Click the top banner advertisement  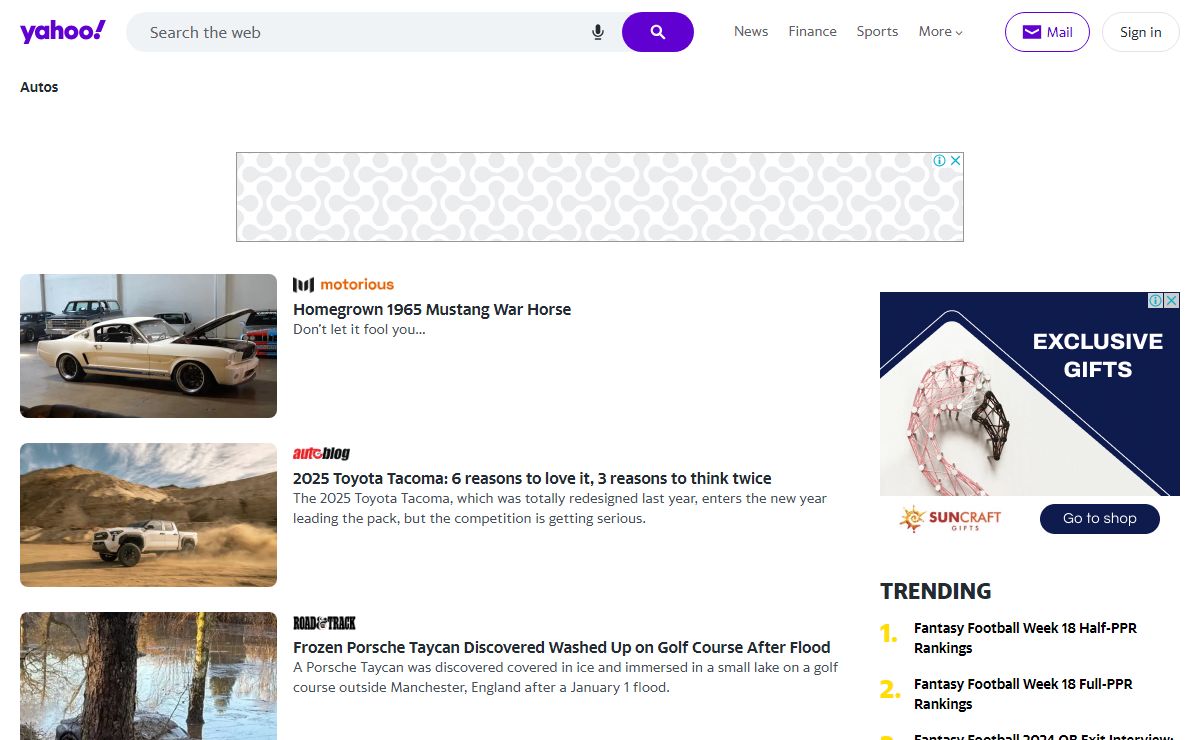pyautogui.click(x=600, y=197)
